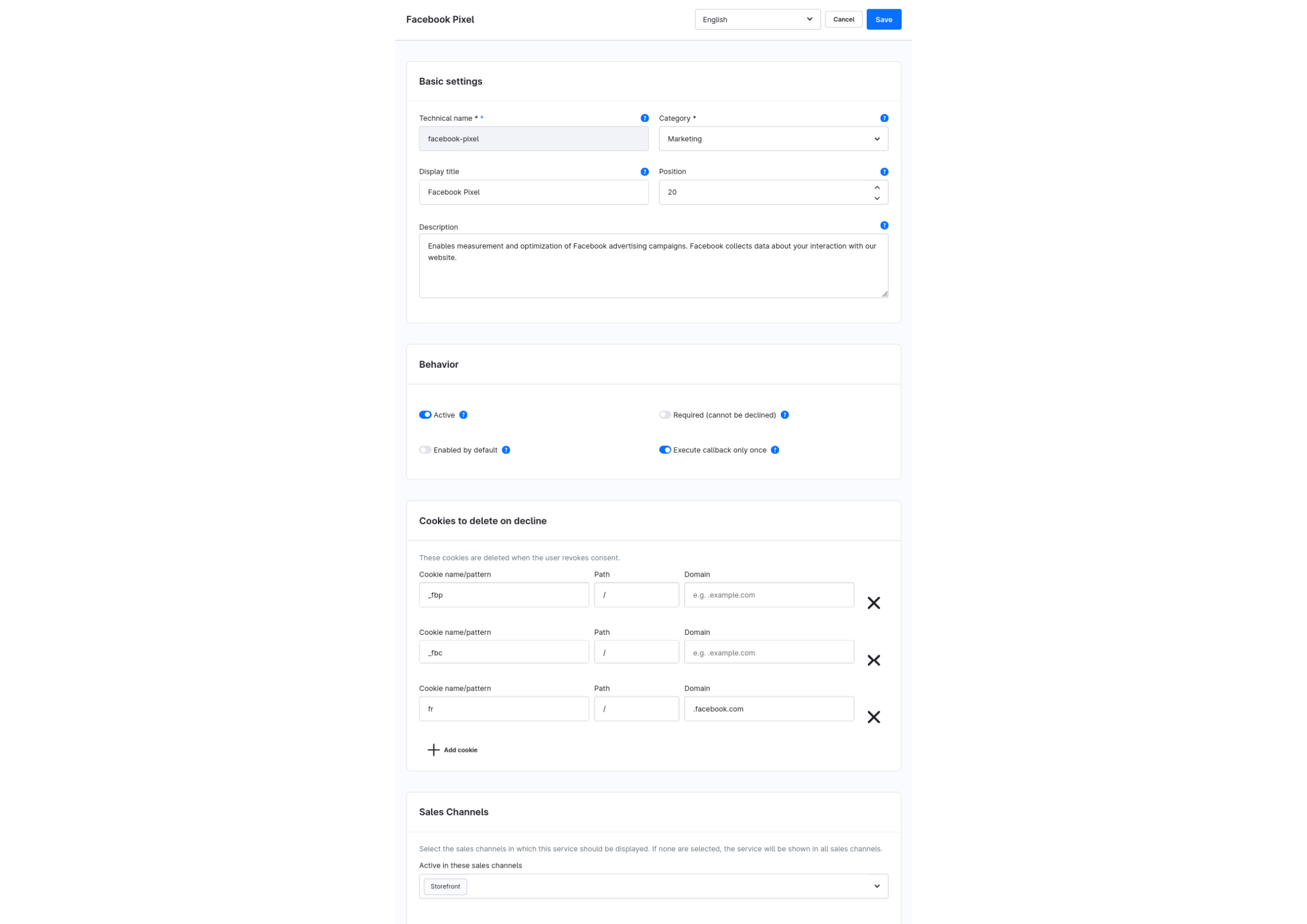Remove the _fbc cookie row

(x=873, y=660)
